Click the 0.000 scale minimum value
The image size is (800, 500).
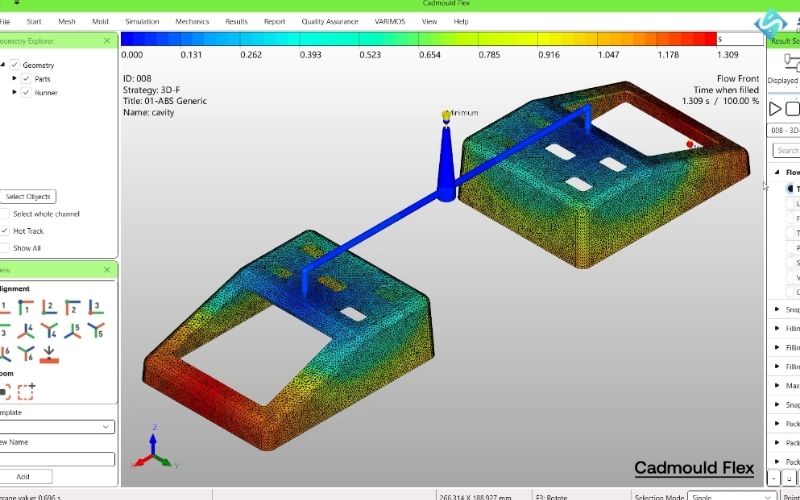(132, 55)
